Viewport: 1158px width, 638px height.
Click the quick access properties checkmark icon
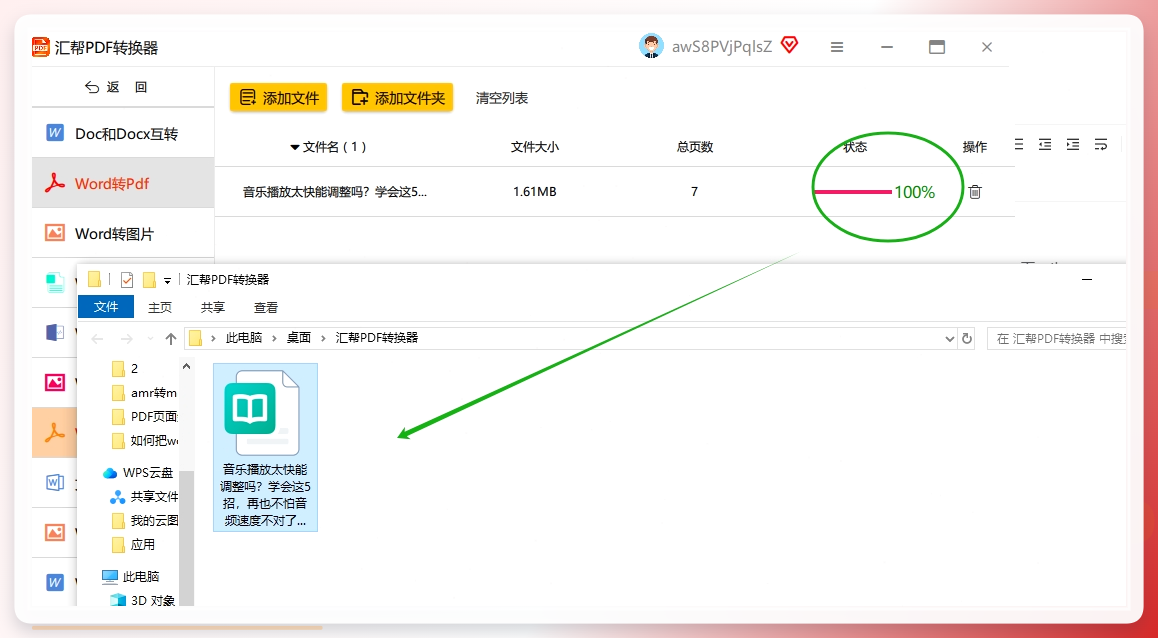(126, 280)
